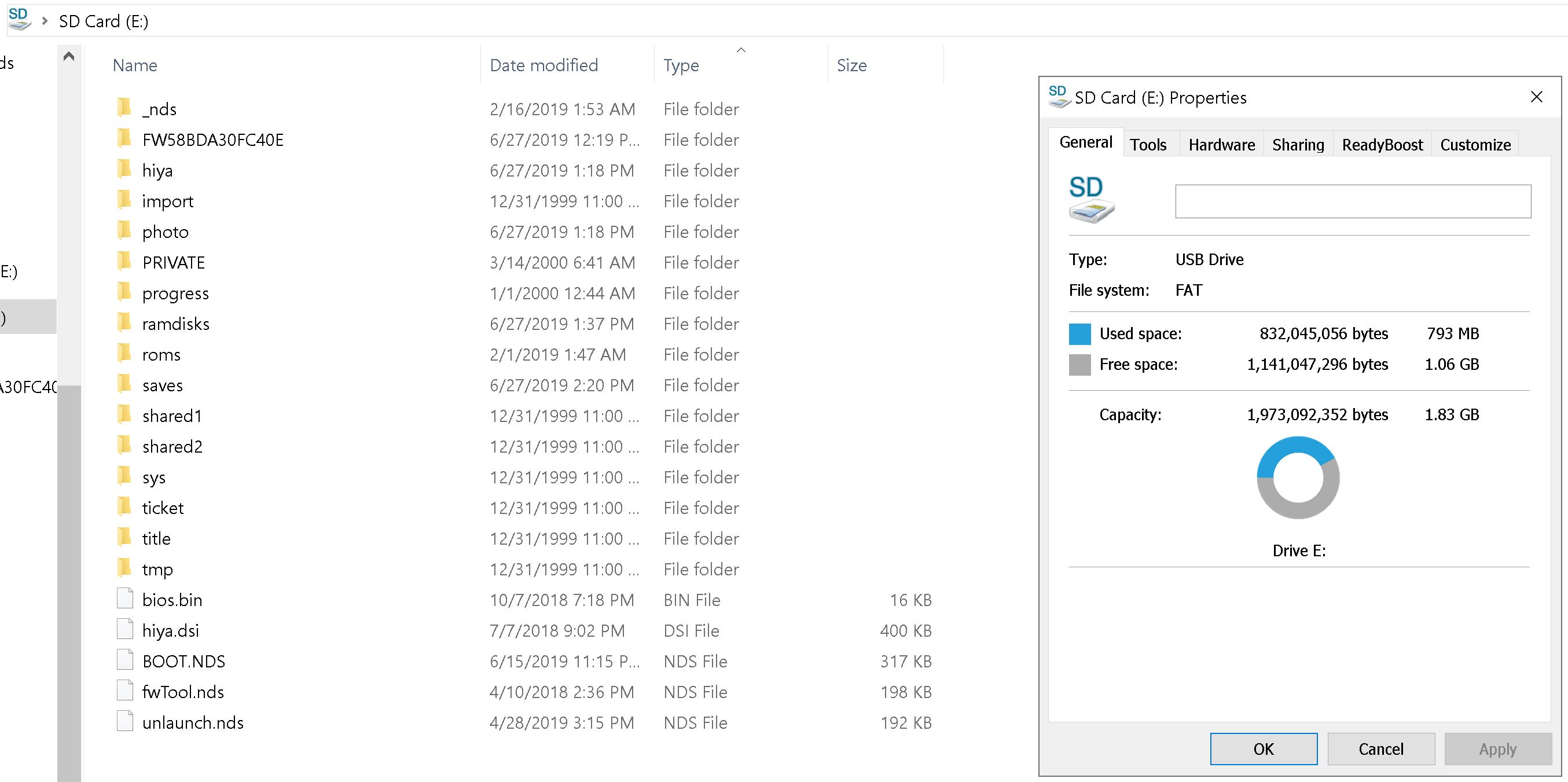Viewport: 1568px width, 782px height.
Task: Click the drive usage donut chart
Action: tap(1298, 478)
